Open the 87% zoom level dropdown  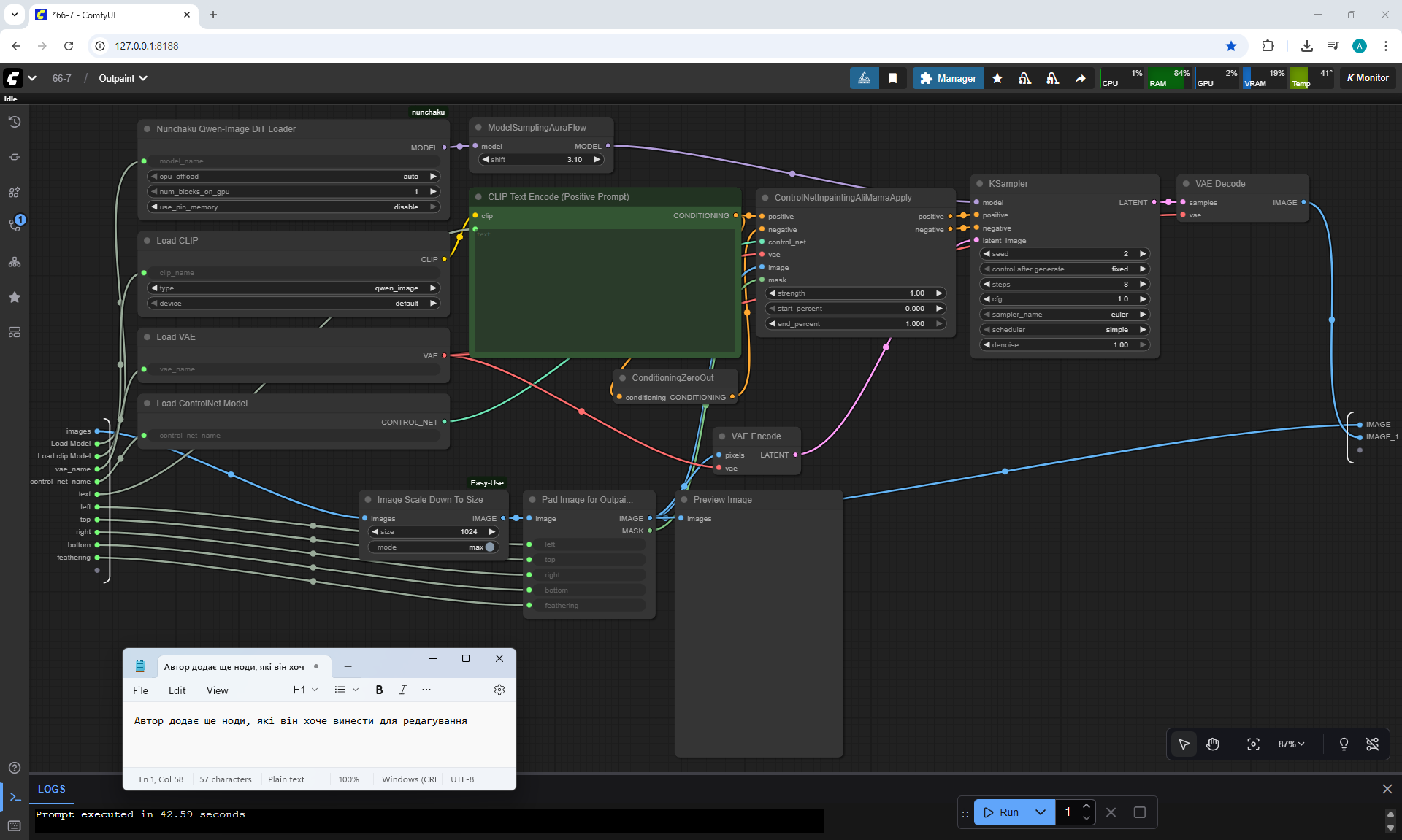1290,744
